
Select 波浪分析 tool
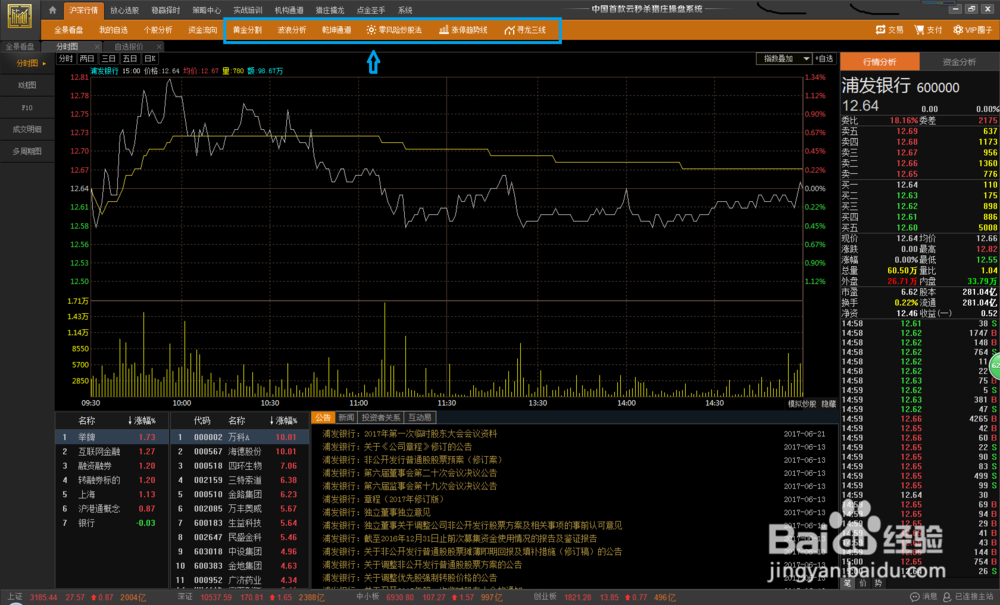click(292, 30)
